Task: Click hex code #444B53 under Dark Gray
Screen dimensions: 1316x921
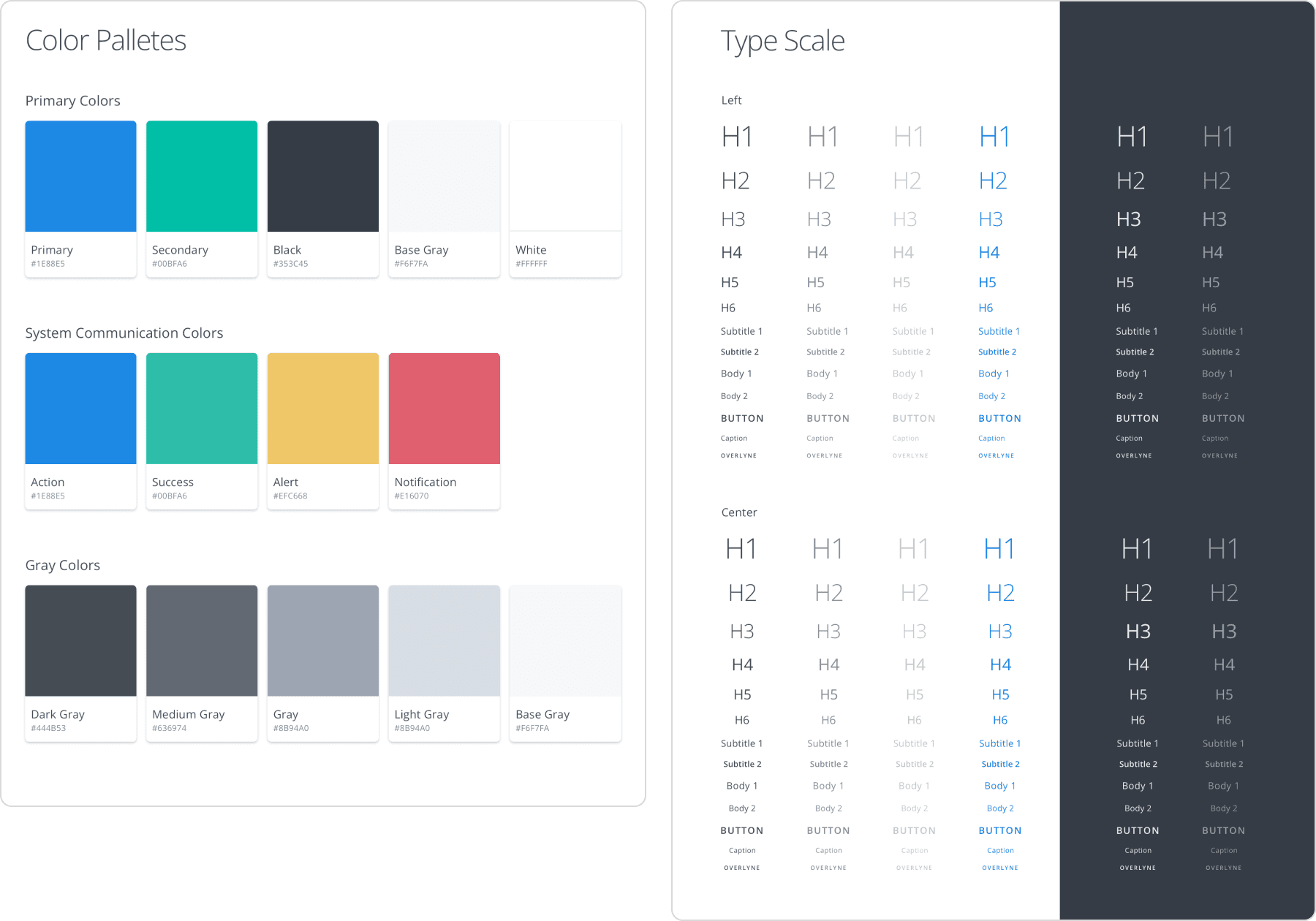Action: 48,728
